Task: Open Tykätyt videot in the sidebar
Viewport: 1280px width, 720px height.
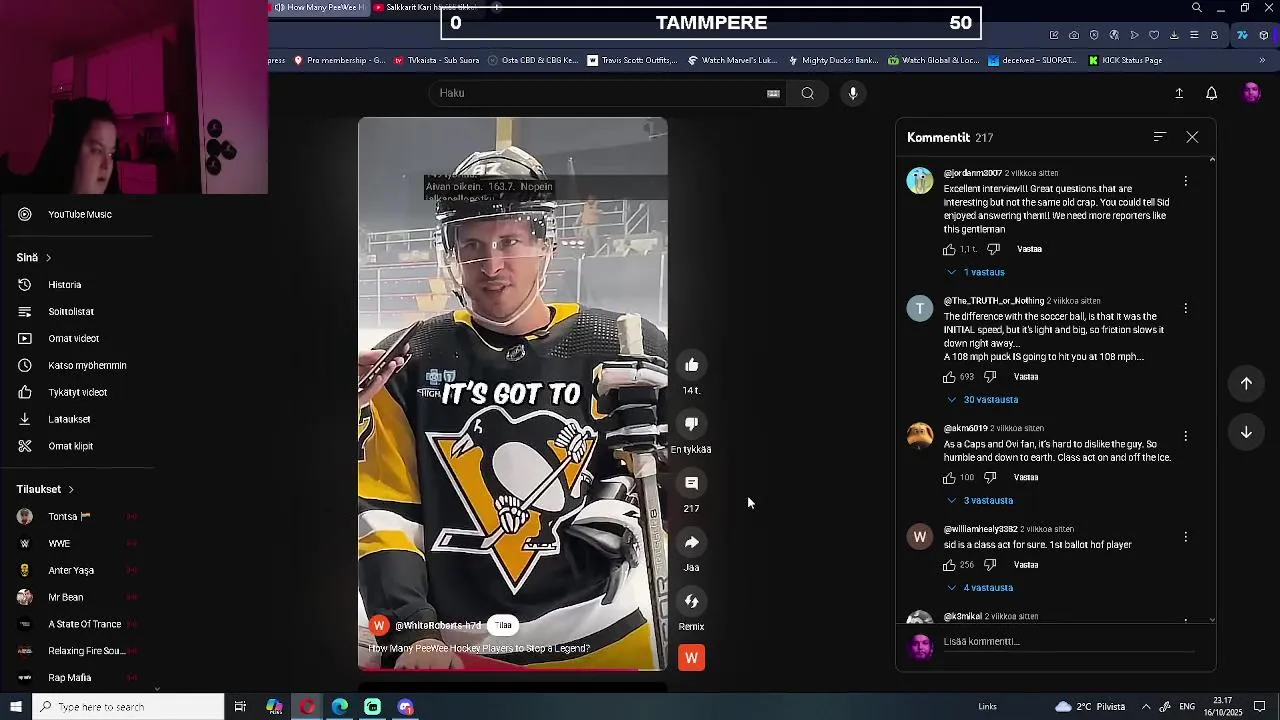Action: [80, 393]
